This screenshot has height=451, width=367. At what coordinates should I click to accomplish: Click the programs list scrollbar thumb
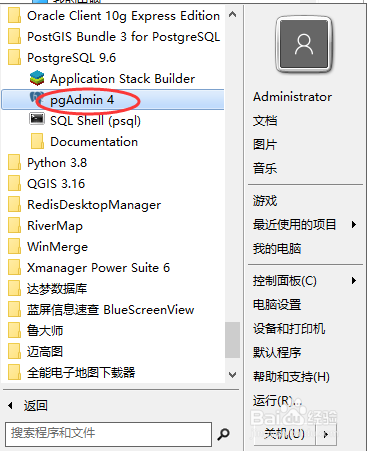[232, 340]
